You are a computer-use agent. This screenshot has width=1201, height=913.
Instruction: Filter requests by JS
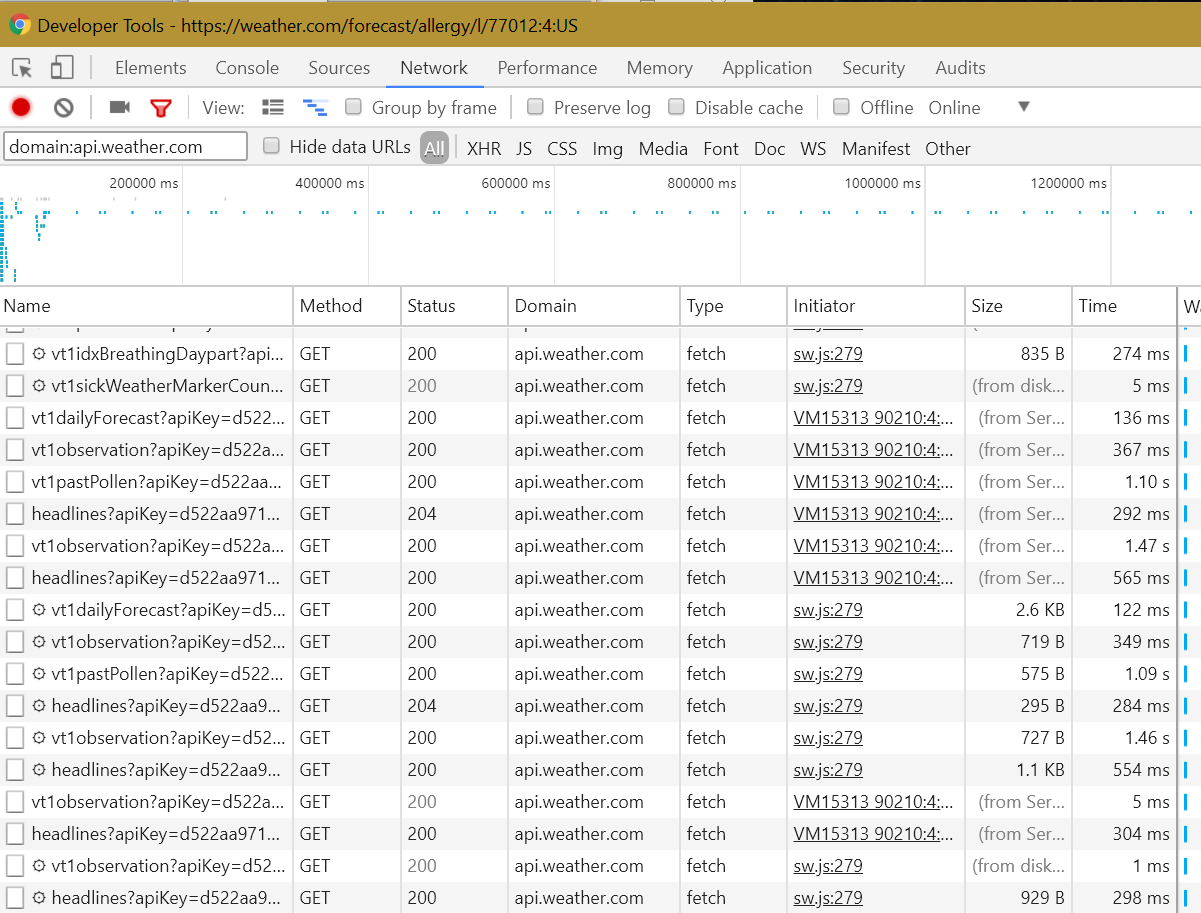point(524,149)
